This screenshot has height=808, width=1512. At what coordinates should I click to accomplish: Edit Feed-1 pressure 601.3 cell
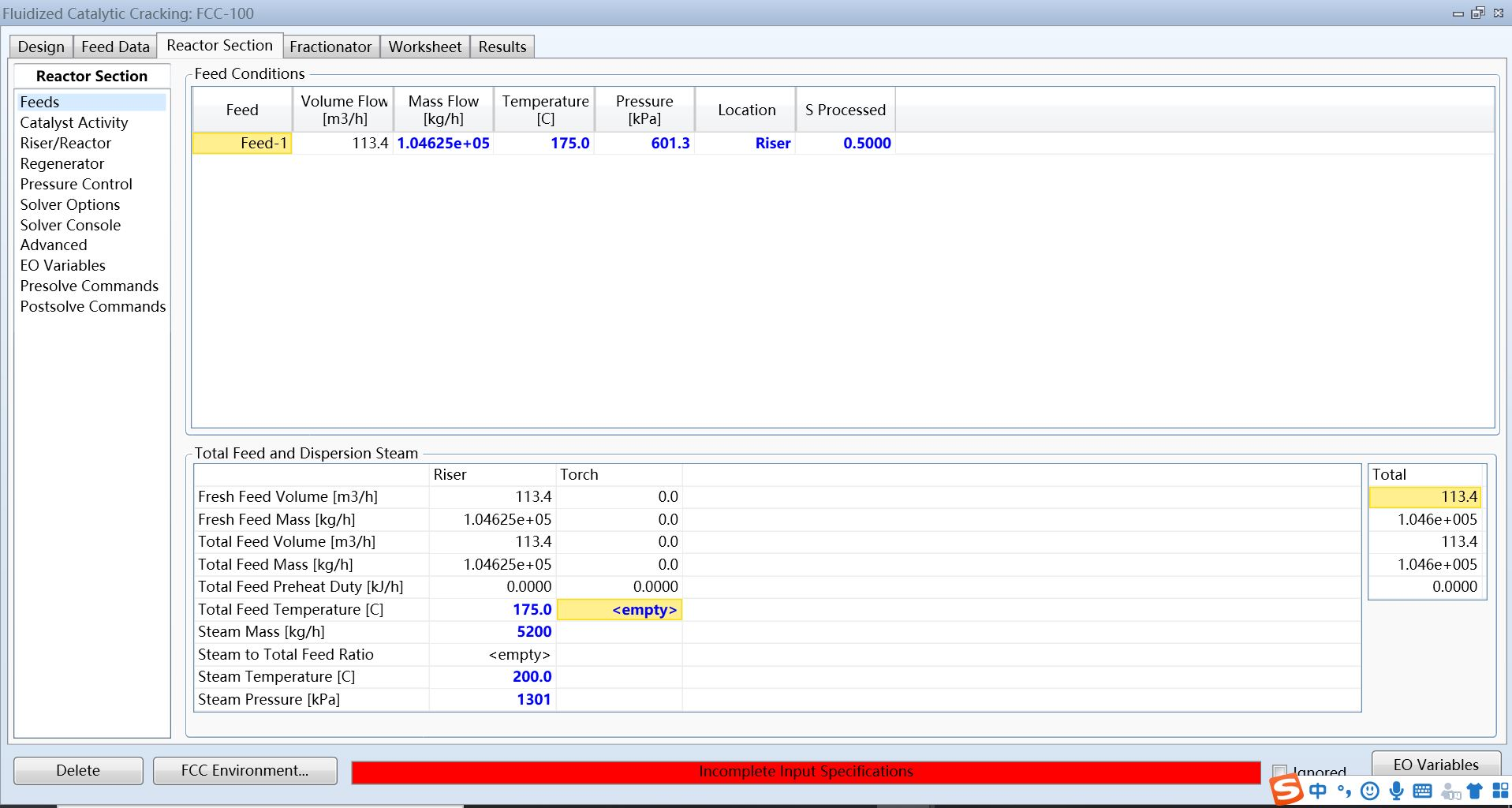[x=644, y=143]
